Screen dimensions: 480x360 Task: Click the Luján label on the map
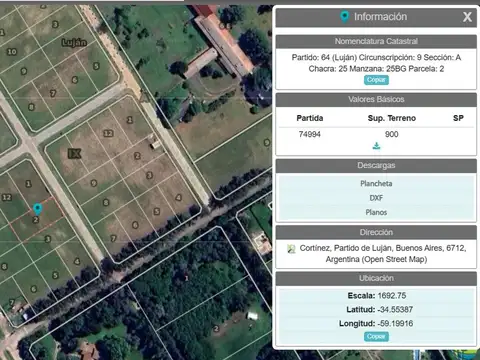[x=74, y=43]
